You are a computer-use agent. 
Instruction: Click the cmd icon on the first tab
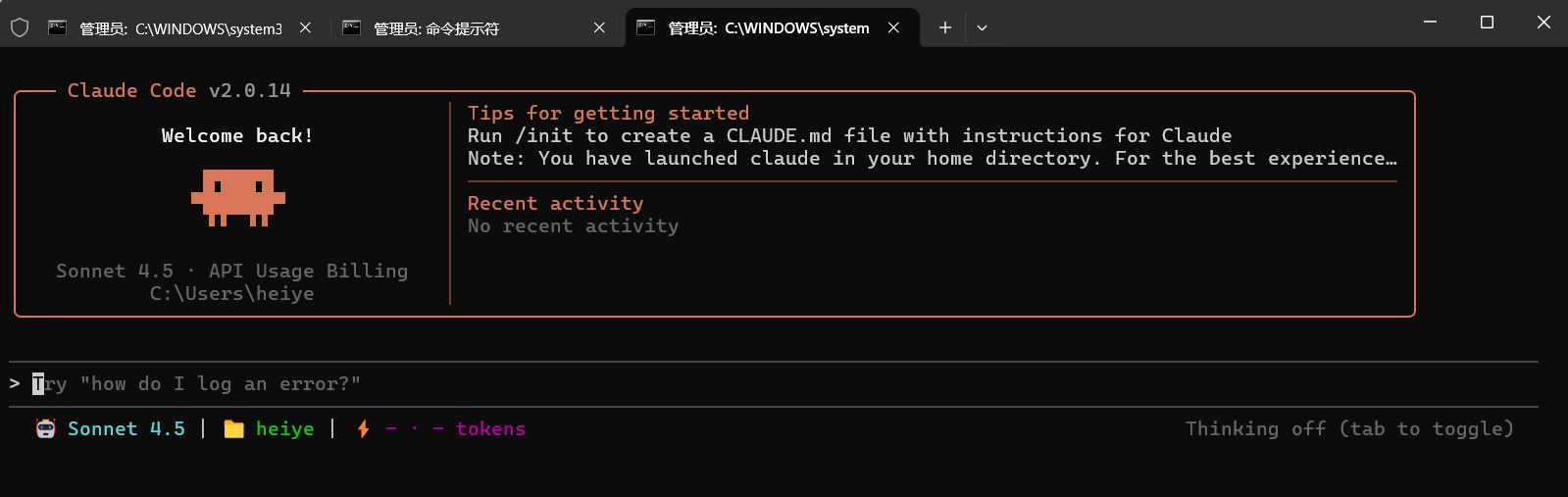[57, 27]
